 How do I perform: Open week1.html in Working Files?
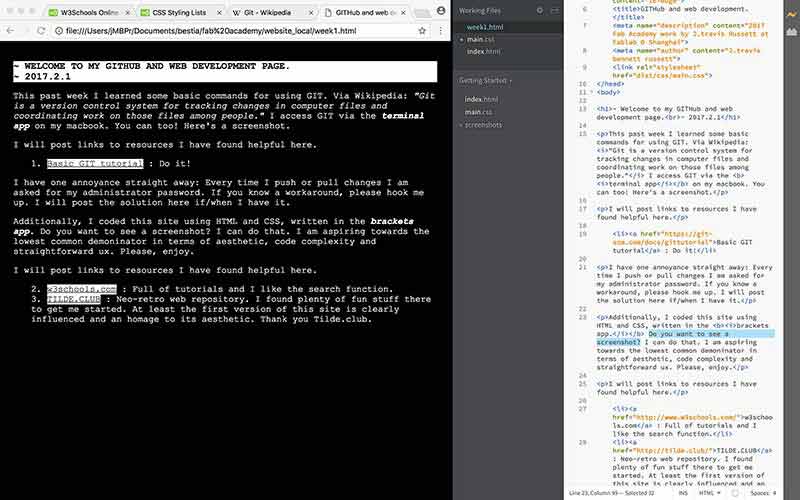(x=485, y=27)
